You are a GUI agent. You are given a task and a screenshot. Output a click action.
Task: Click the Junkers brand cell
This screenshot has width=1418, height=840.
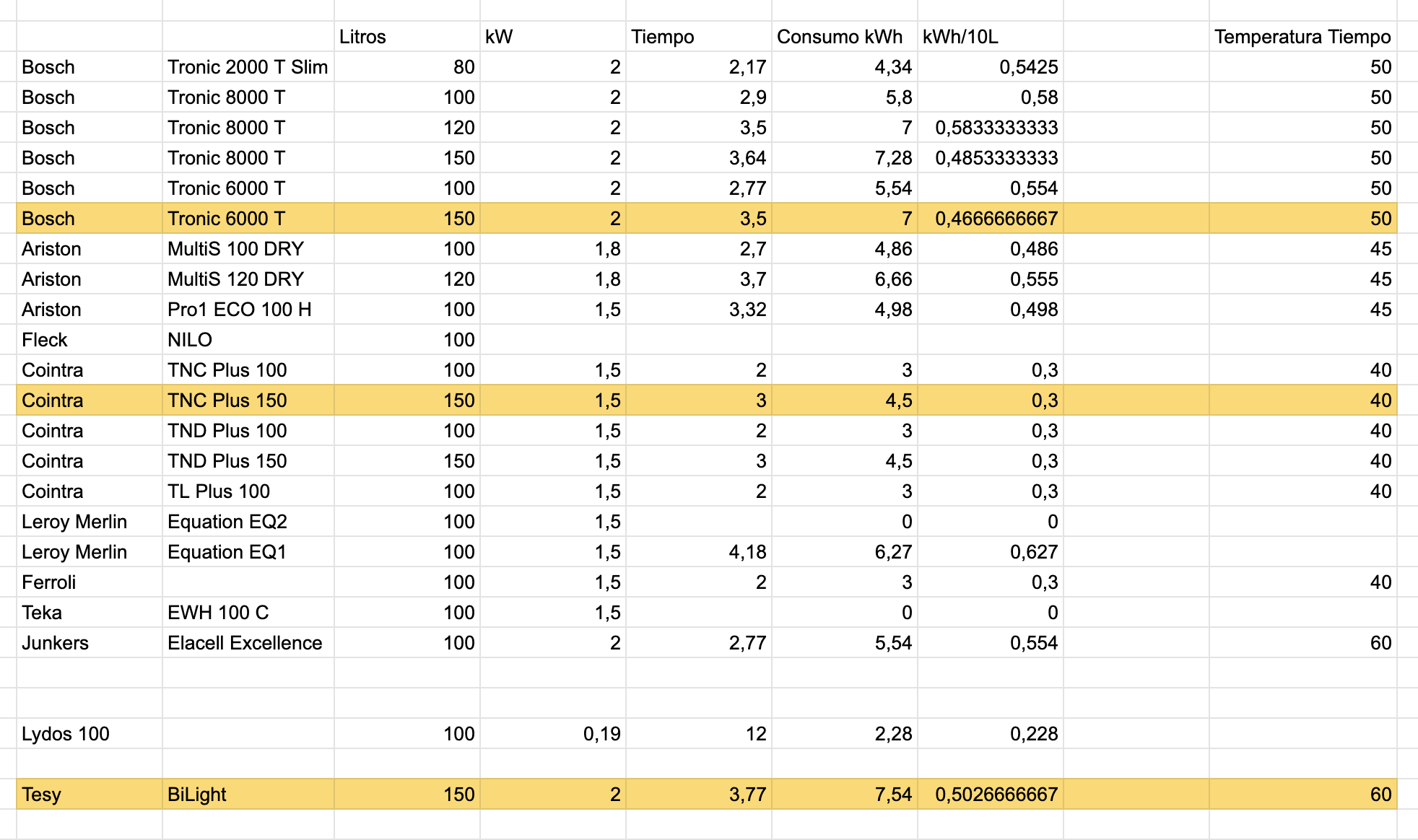90,643
